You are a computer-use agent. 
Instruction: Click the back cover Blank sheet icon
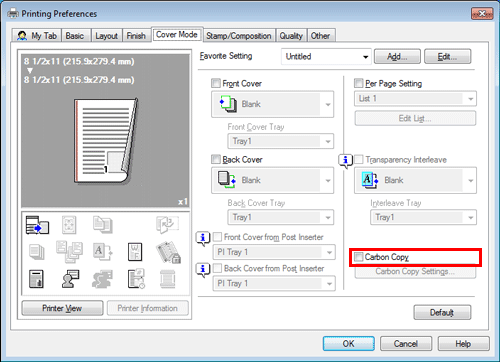coord(227,180)
